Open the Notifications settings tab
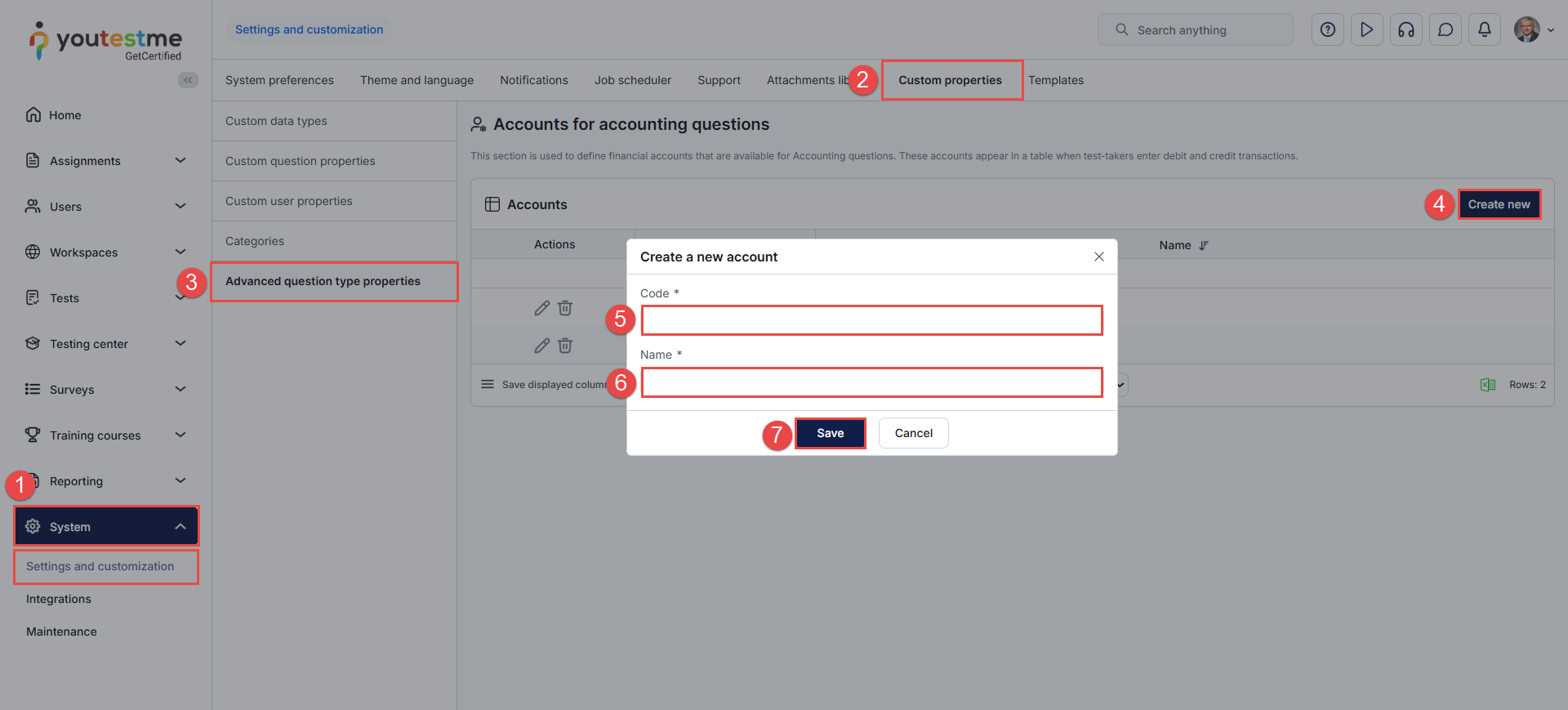 pos(533,80)
